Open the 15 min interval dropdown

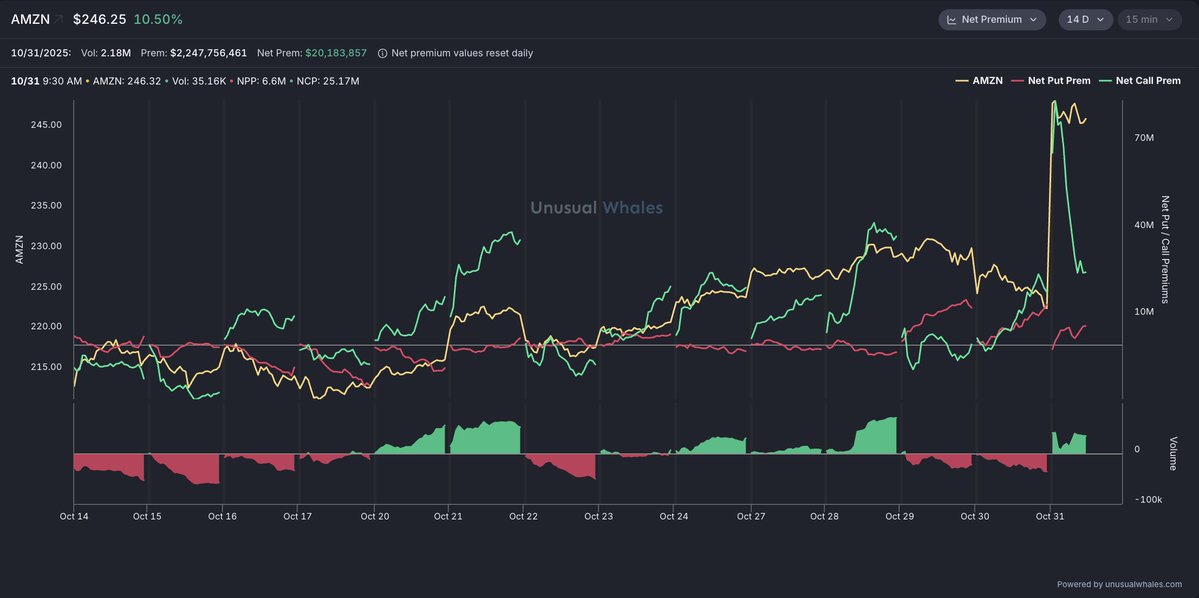(x=1149, y=20)
